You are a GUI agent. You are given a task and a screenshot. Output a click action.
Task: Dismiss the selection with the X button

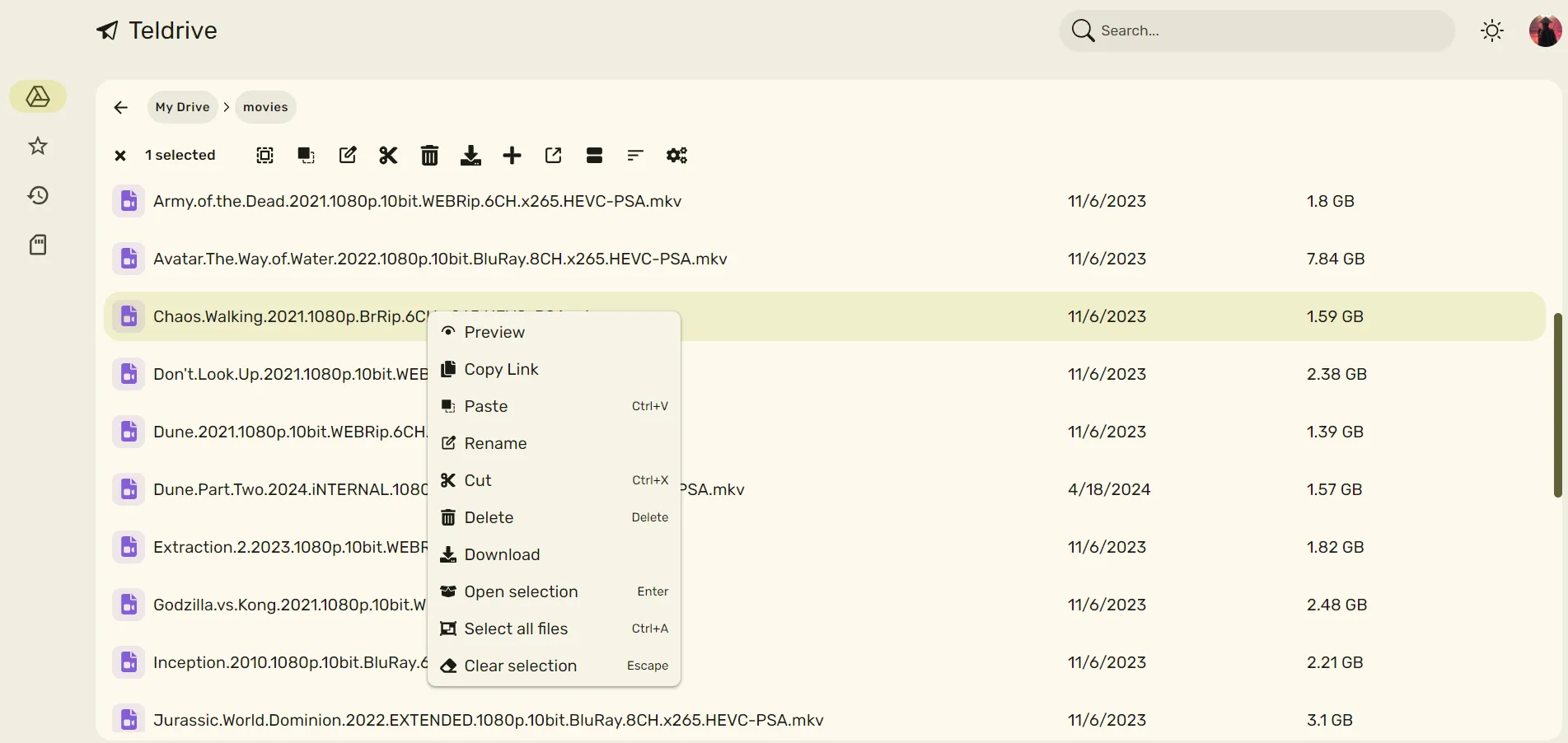pyautogui.click(x=120, y=156)
